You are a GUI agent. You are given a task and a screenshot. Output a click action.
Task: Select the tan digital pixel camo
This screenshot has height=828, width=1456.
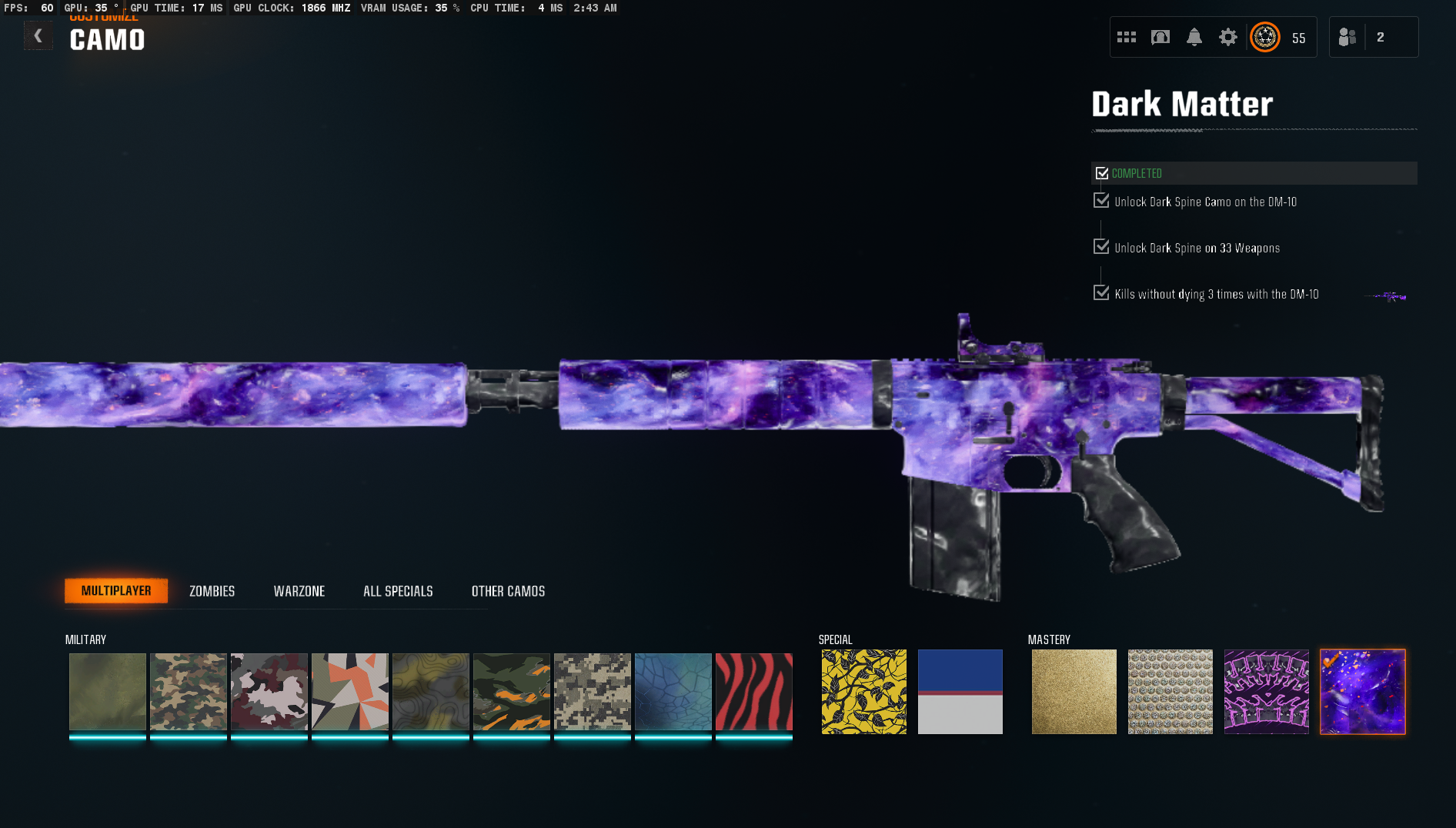(x=593, y=692)
